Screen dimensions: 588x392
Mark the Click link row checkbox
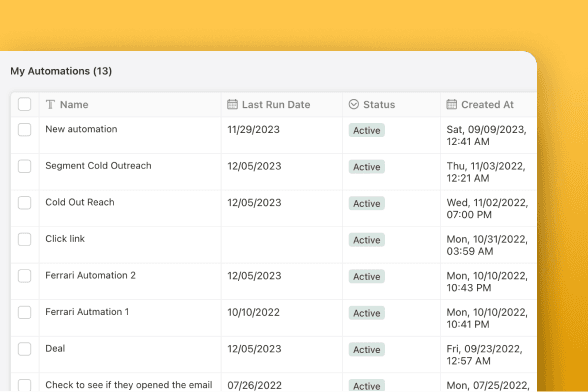[x=25, y=239]
